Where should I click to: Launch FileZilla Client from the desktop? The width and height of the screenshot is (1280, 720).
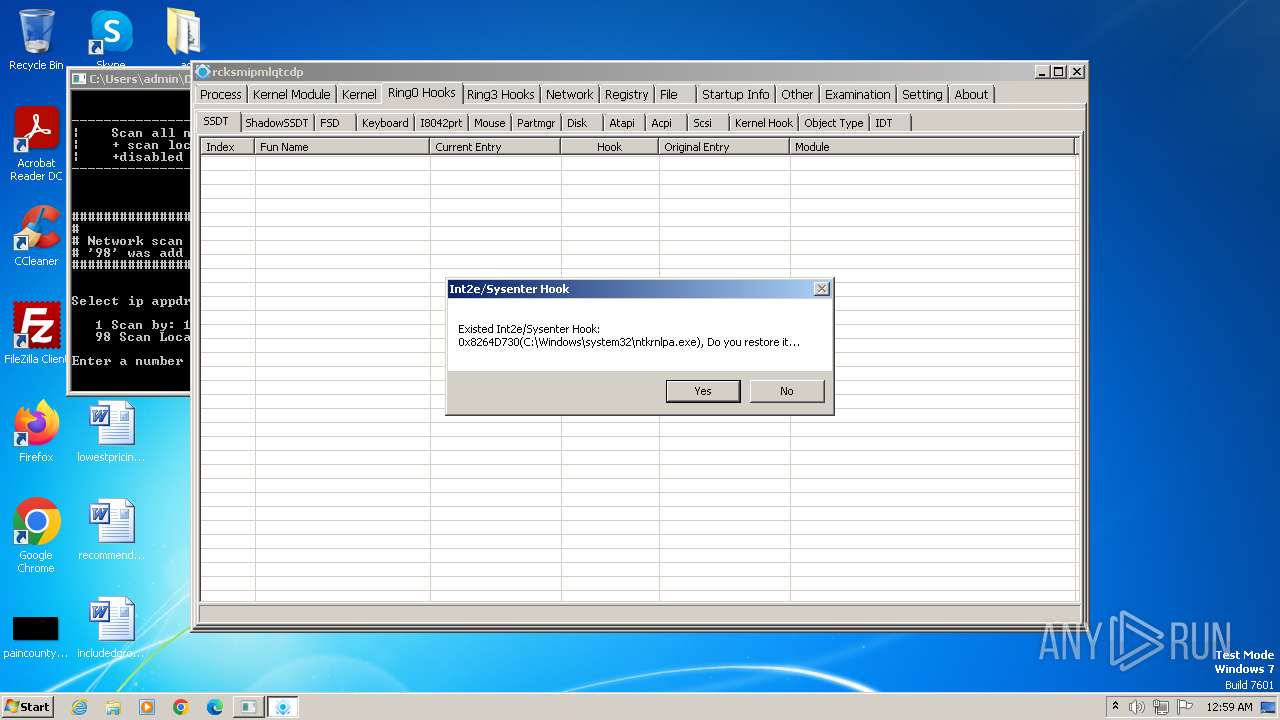(36, 334)
